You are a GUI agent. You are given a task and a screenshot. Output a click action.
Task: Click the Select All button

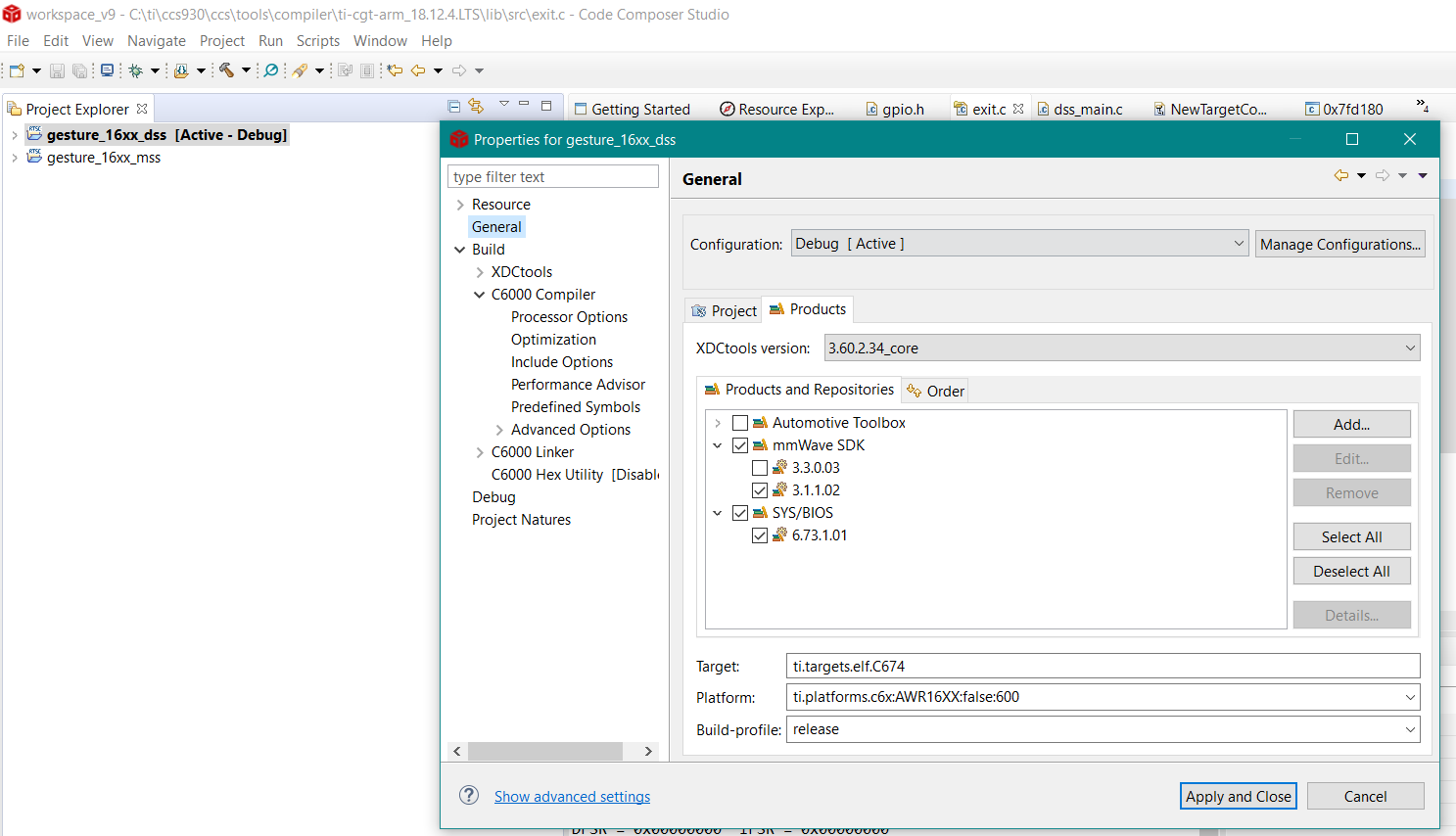1351,536
